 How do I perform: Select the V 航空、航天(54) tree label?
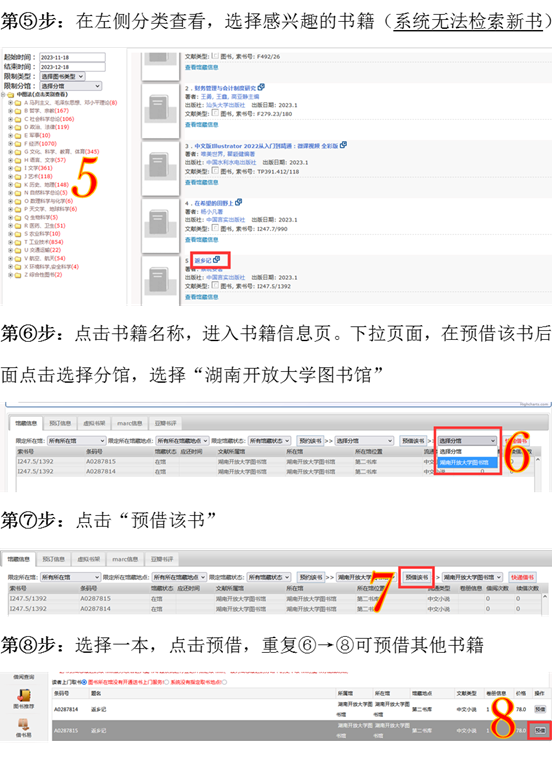(x=45, y=258)
